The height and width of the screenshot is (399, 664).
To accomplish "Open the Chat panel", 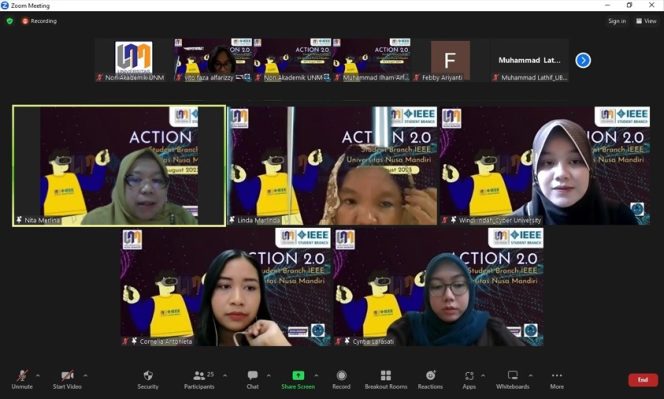I will (253, 380).
